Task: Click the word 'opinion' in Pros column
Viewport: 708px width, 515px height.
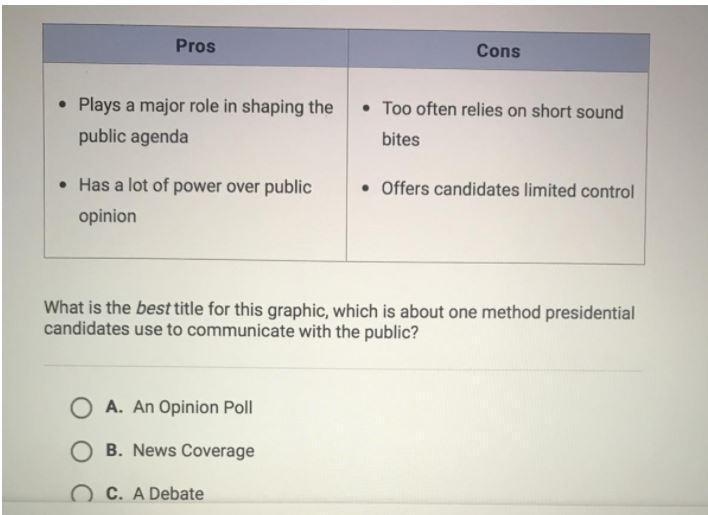Action: tap(107, 217)
